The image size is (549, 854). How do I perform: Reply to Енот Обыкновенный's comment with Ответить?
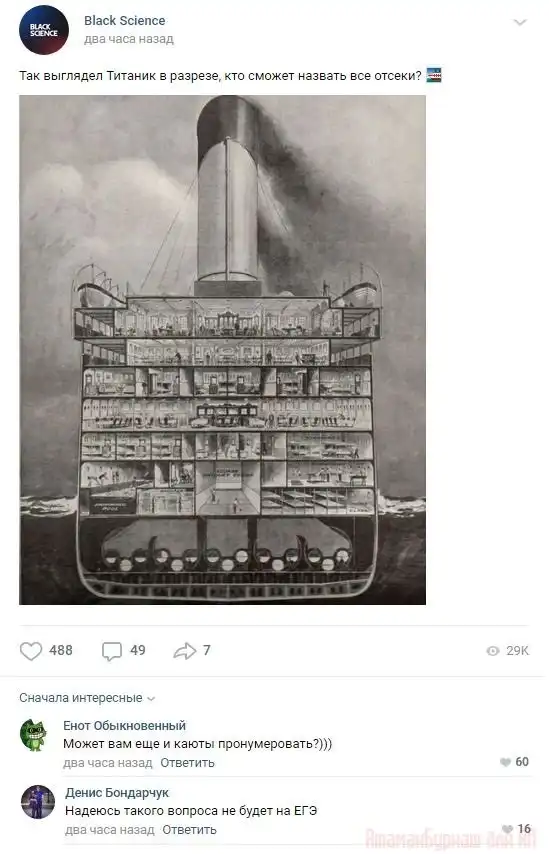187,762
